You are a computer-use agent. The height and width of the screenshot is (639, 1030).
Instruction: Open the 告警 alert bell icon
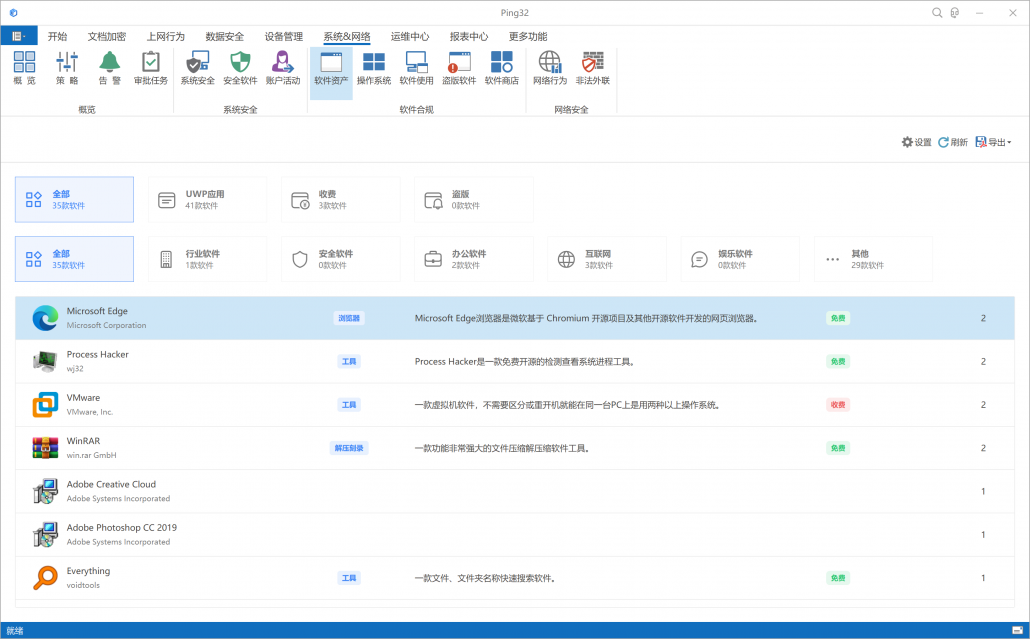click(110, 68)
